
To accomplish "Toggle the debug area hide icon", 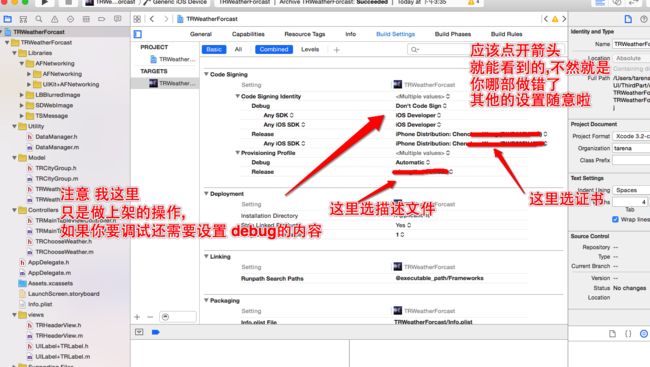I will click(x=139, y=332).
